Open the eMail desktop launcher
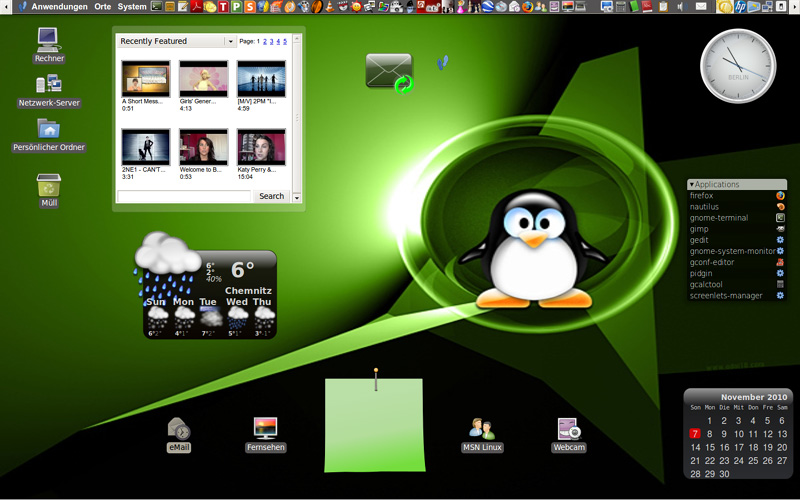 click(x=179, y=435)
